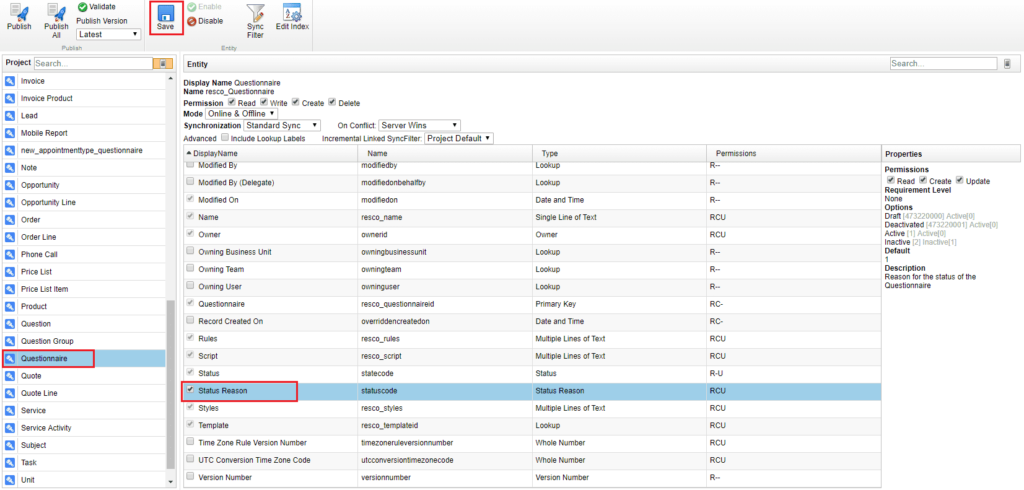The image size is (1024, 490).
Task: Select the UTC Conversion Time Zone Code row
Action: point(532,460)
